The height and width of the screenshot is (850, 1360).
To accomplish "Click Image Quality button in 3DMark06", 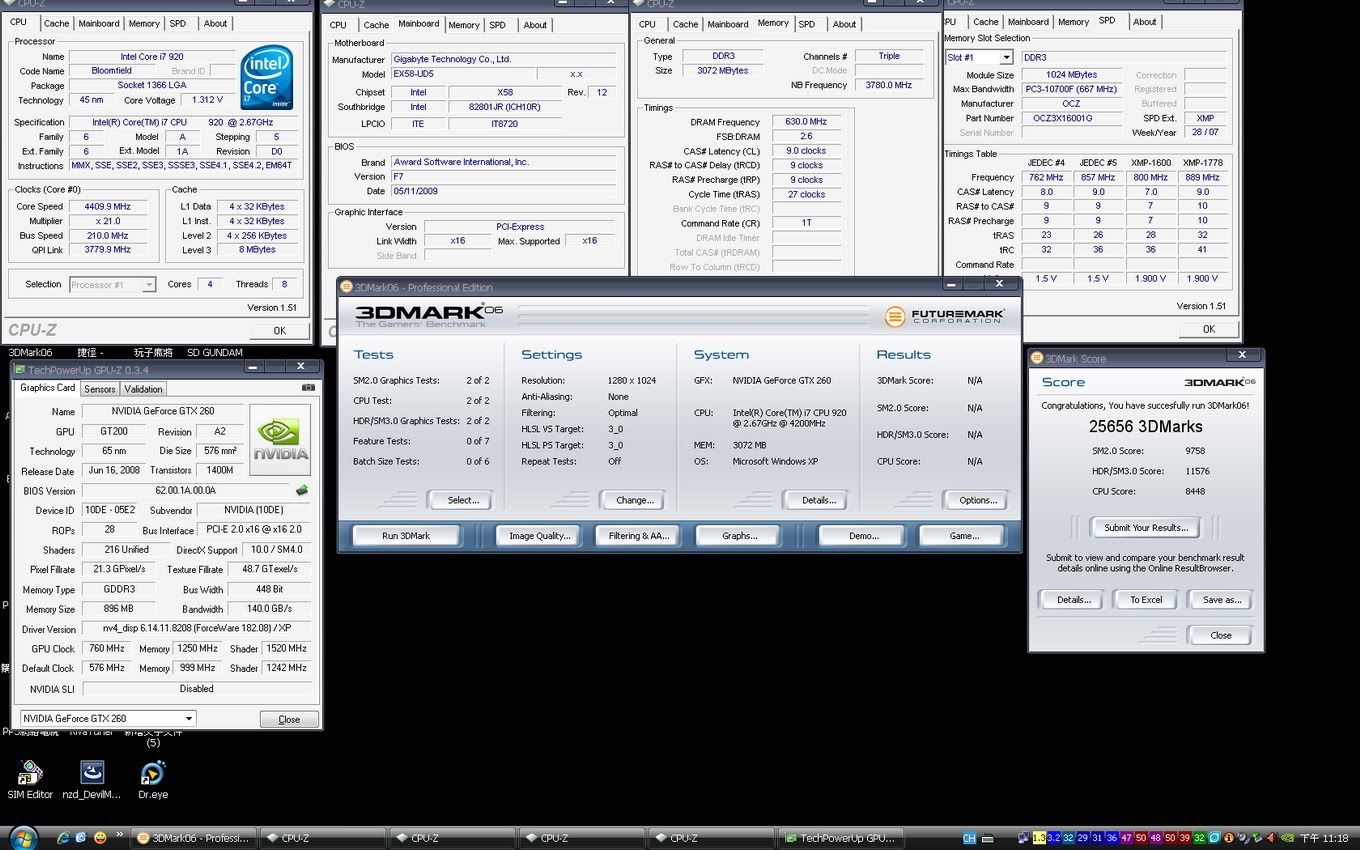I will pyautogui.click(x=539, y=536).
